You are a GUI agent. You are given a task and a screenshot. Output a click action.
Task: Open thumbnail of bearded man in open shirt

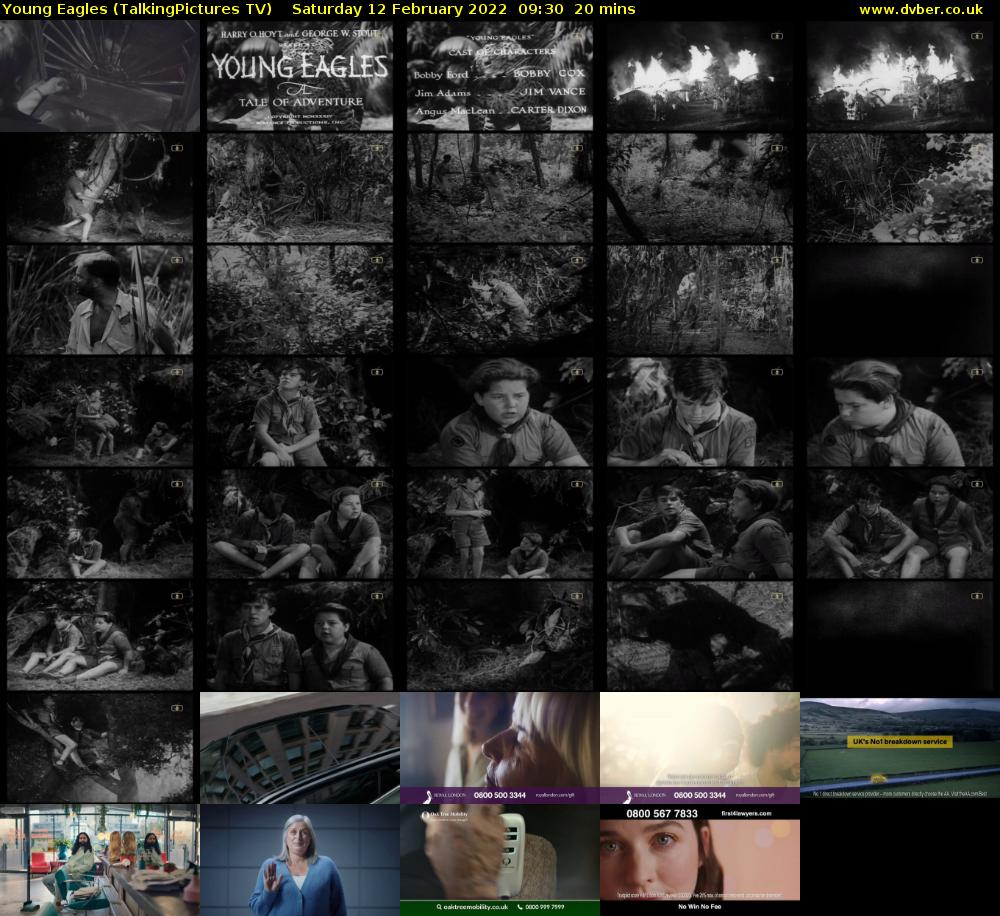(x=100, y=300)
